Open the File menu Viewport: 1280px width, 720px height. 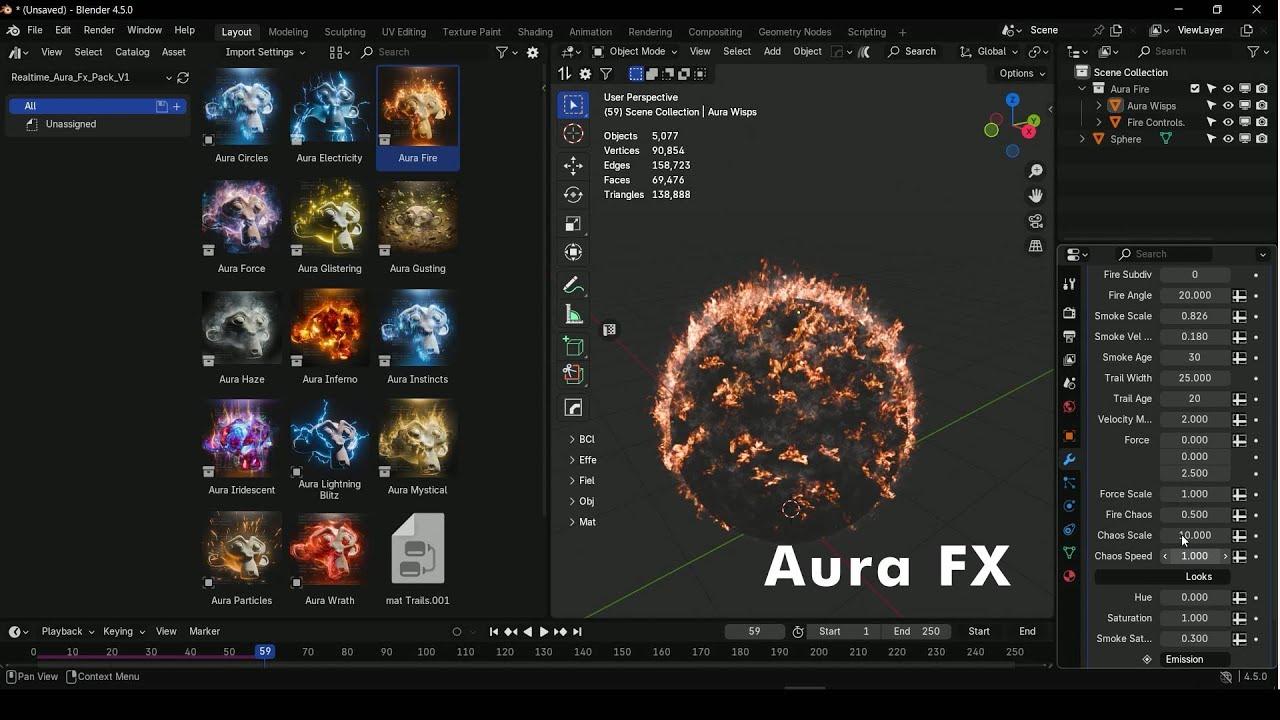35,30
